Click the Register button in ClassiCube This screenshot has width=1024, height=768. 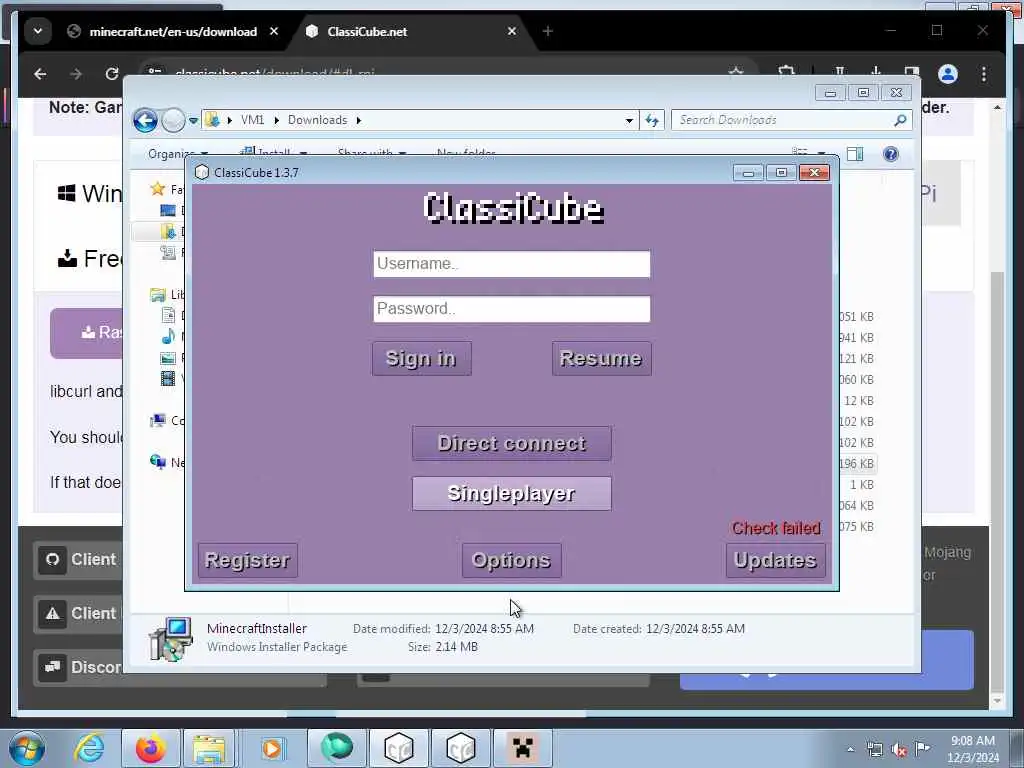click(x=248, y=560)
